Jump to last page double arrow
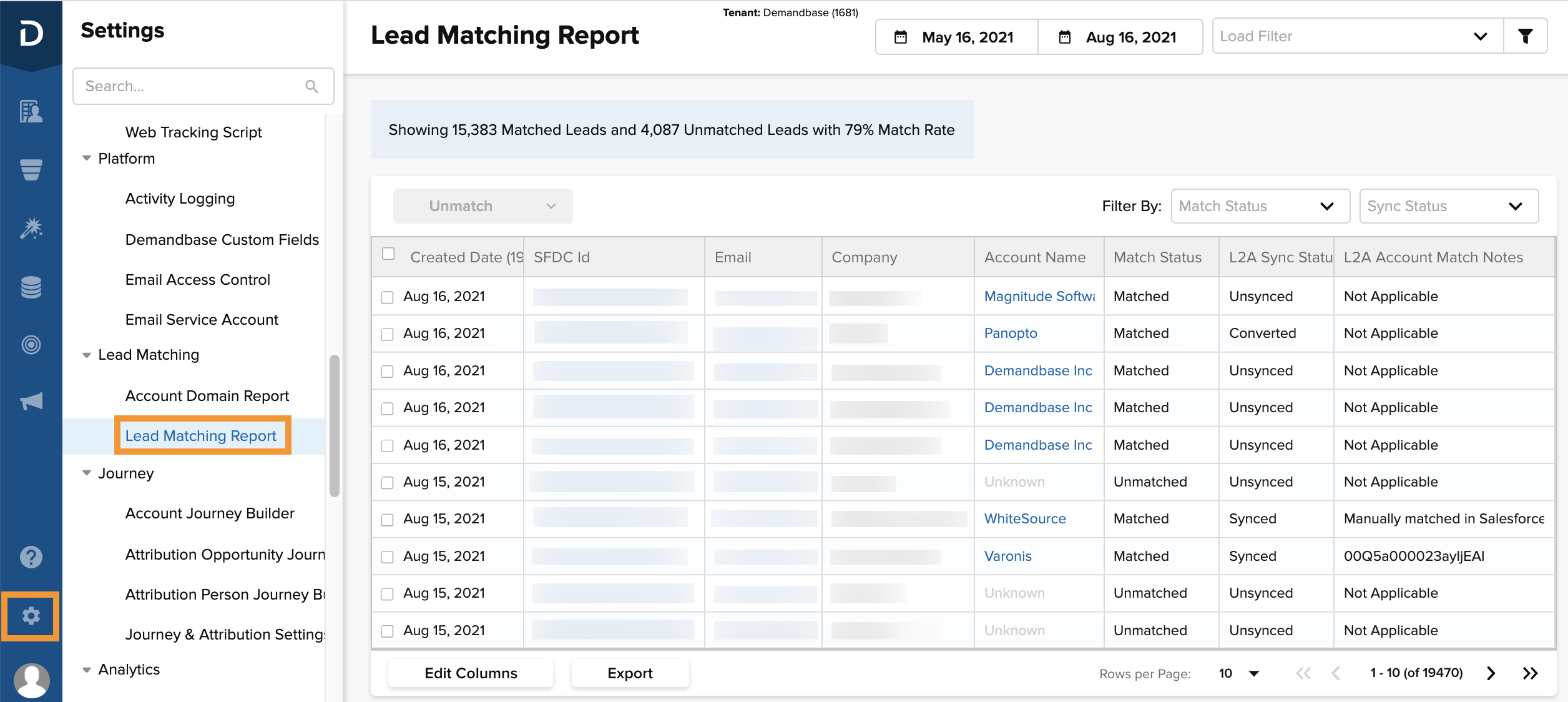 (1530, 673)
